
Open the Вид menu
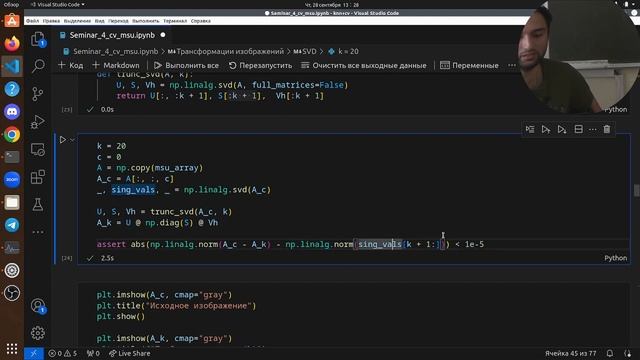pyautogui.click(x=100, y=21)
